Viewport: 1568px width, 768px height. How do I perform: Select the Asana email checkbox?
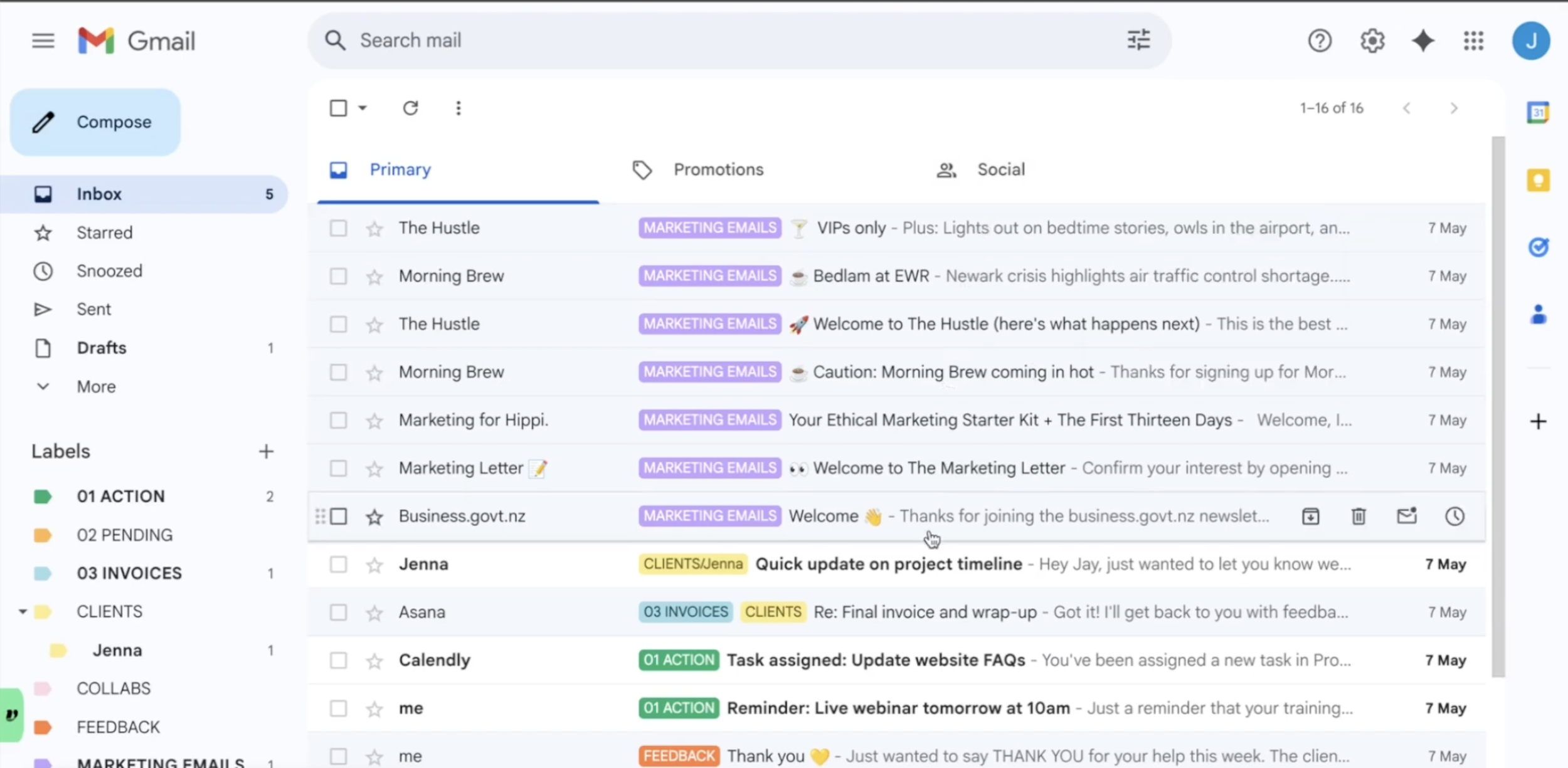tap(338, 612)
